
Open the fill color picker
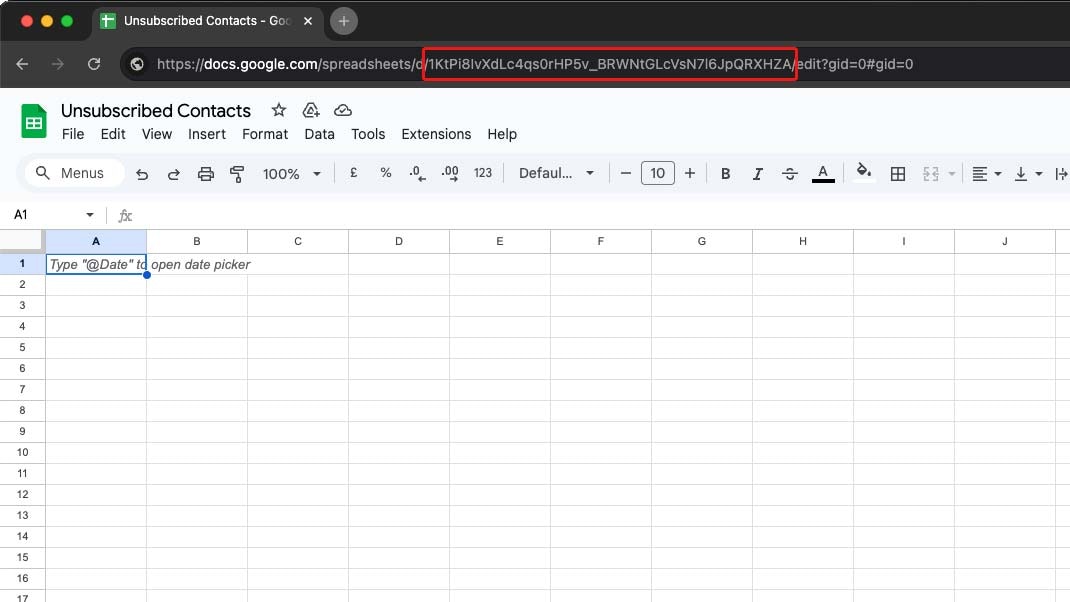pos(864,172)
